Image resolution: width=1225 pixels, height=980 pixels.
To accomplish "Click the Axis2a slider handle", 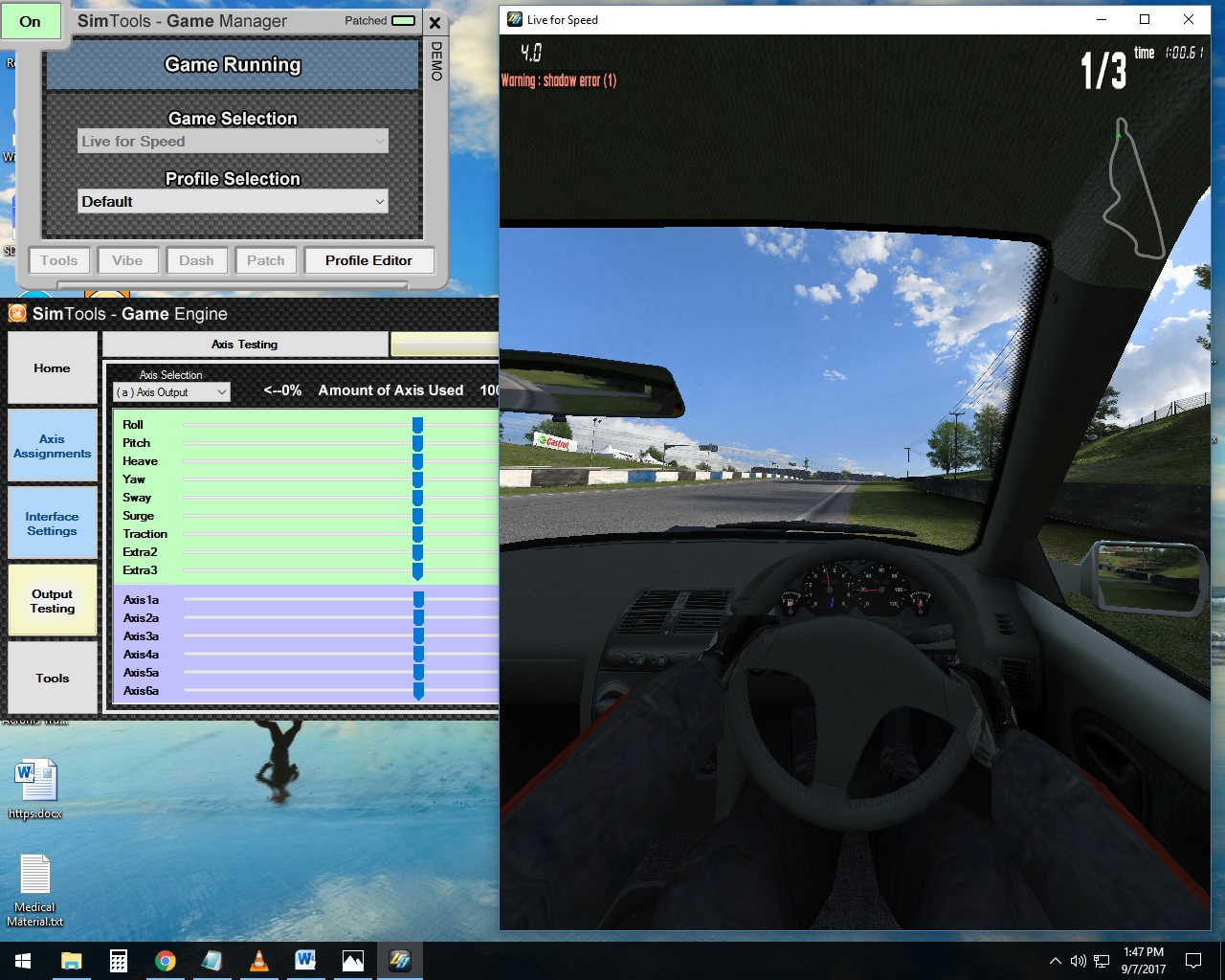I will click(418, 618).
